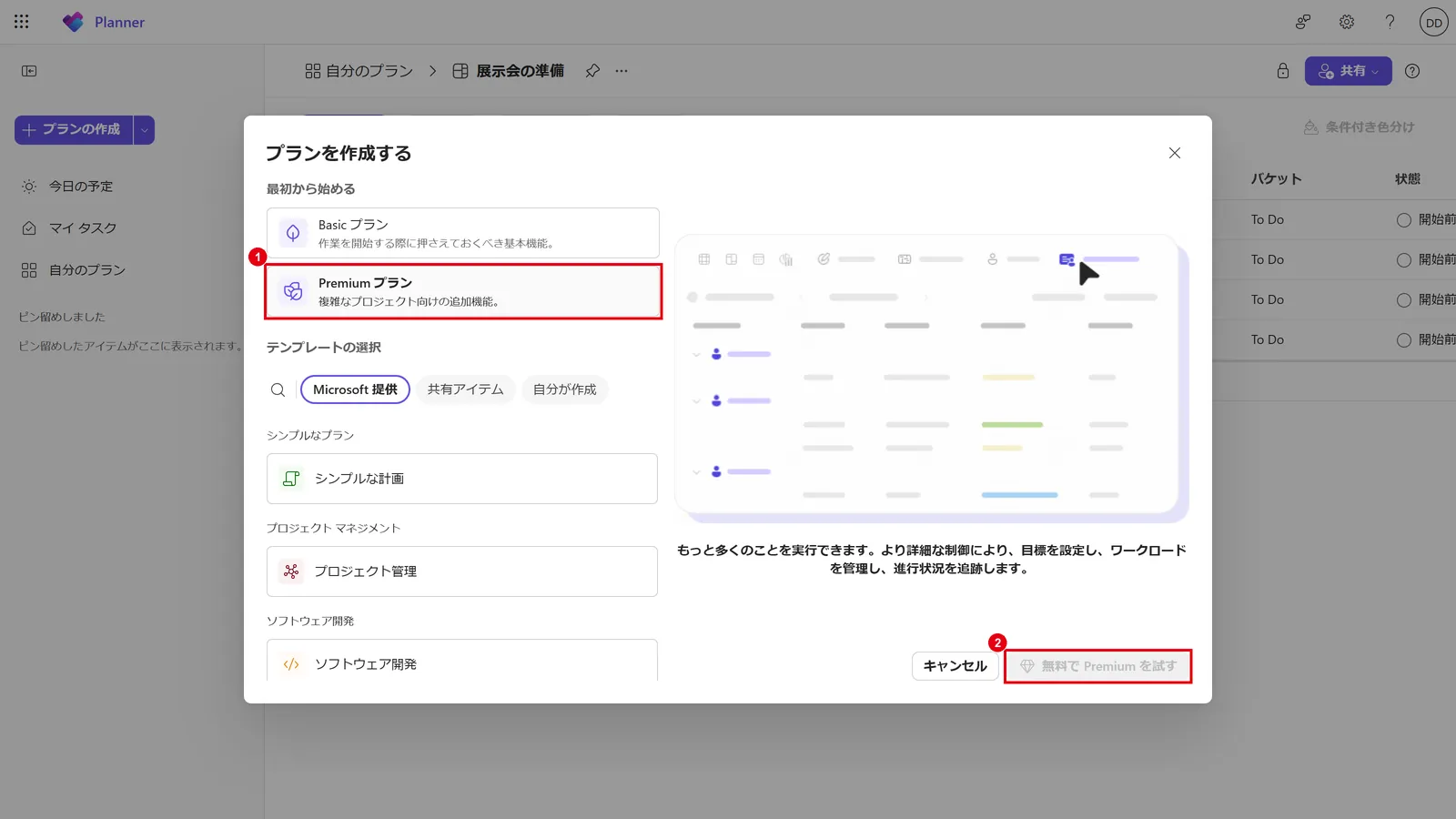
Task: Pin the 展示会の準備 plan
Action: [x=592, y=71]
